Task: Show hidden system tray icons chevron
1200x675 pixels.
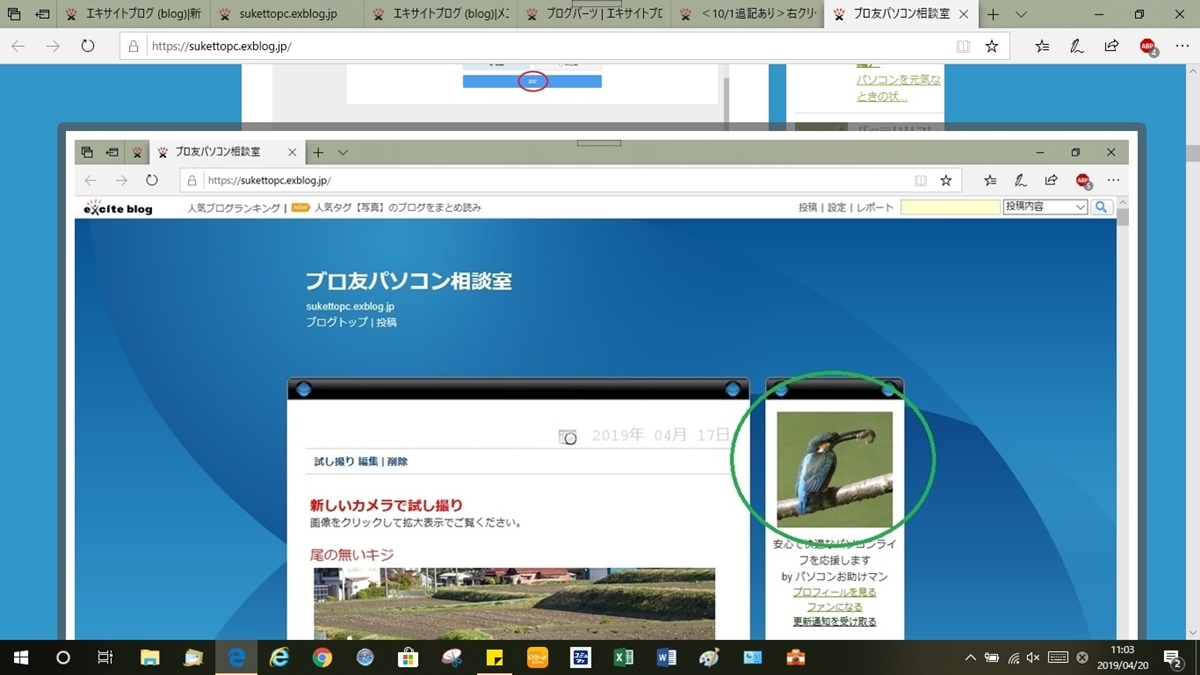Action: click(969, 658)
